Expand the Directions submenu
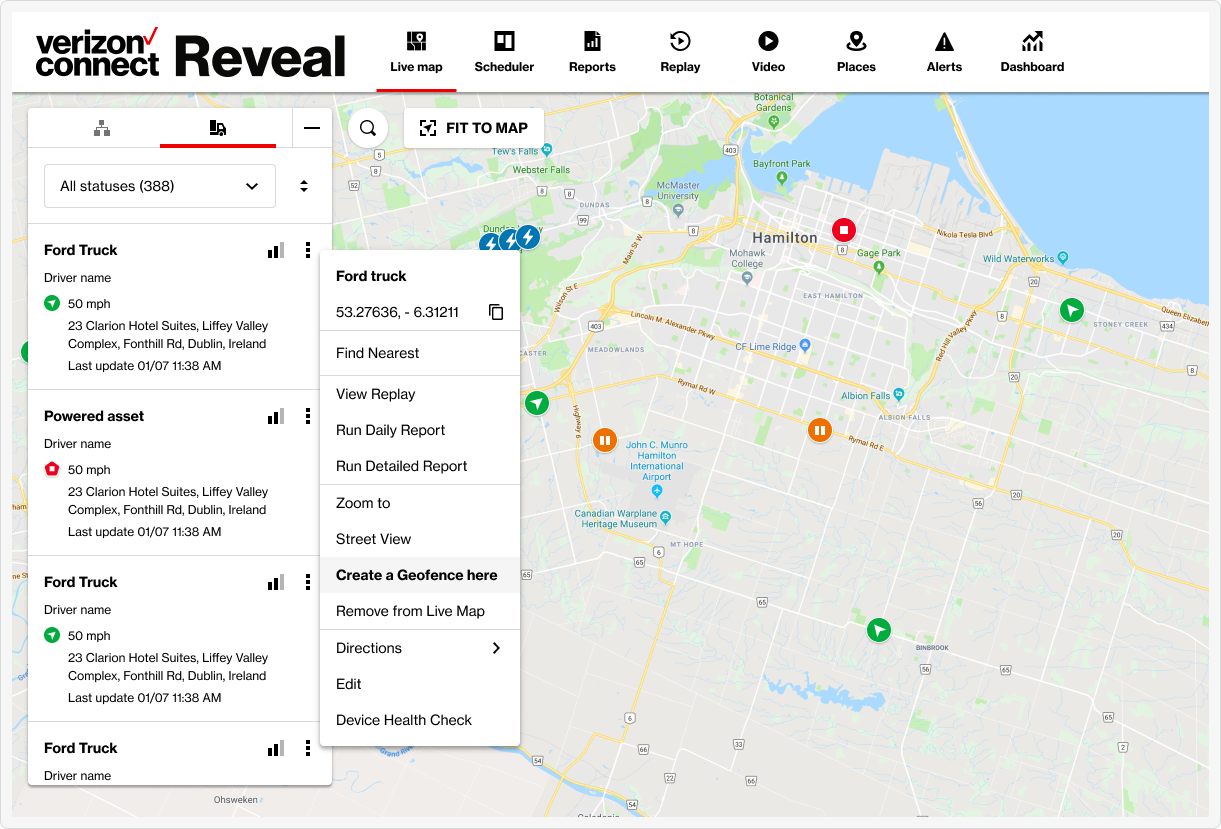Screen dimensions: 1221x829 pyautogui.click(x=417, y=648)
